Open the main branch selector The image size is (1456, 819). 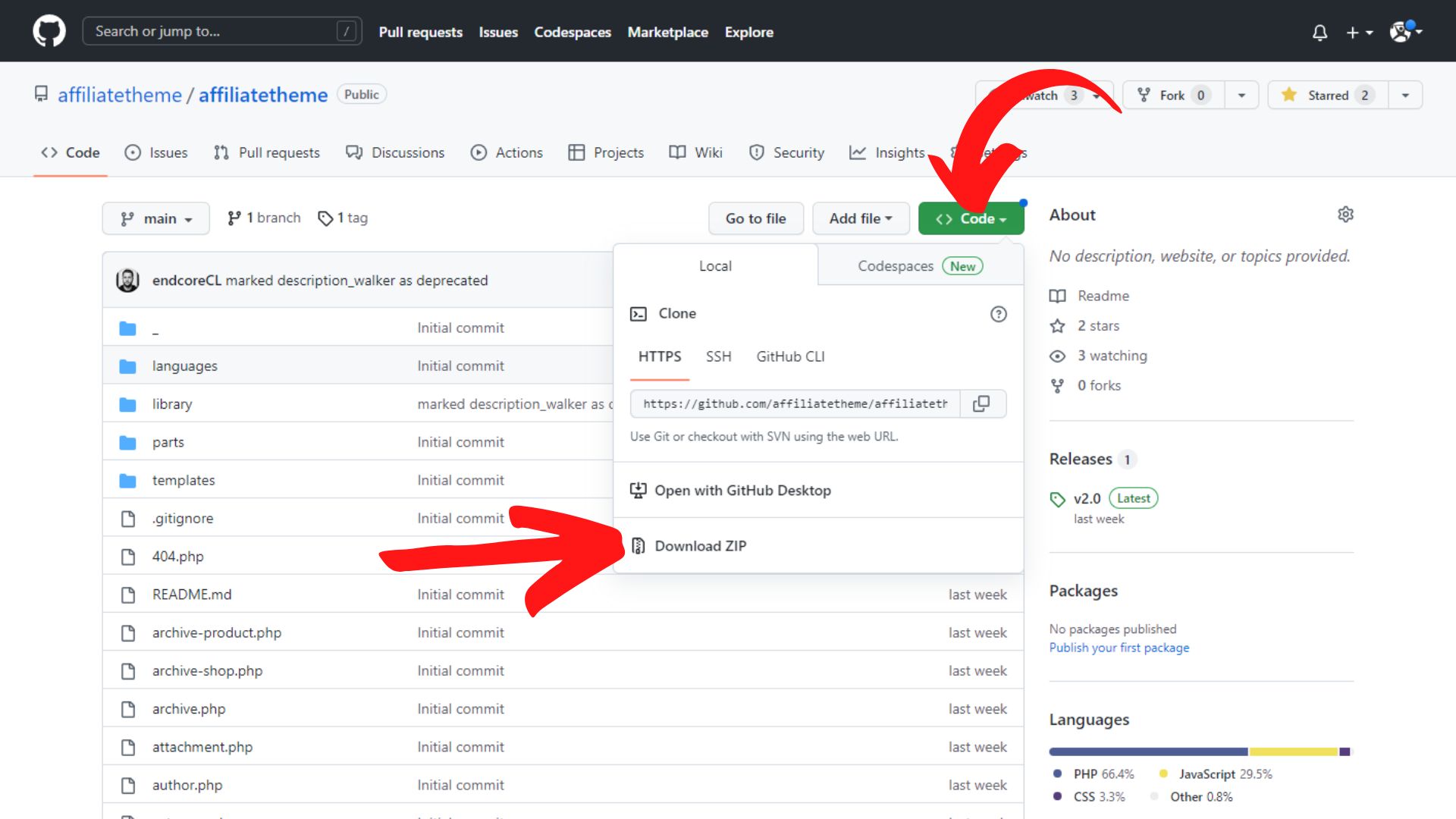click(156, 218)
